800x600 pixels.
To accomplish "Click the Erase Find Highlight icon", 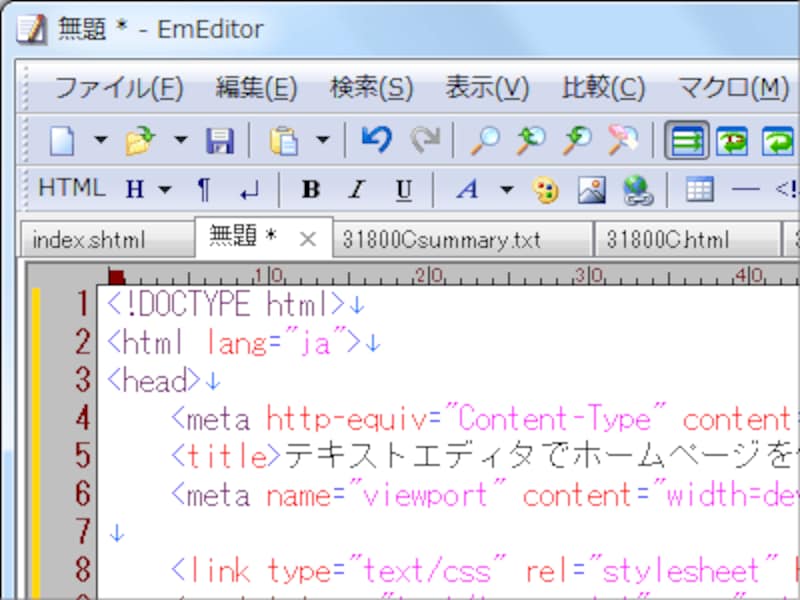I will pyautogui.click(x=623, y=140).
